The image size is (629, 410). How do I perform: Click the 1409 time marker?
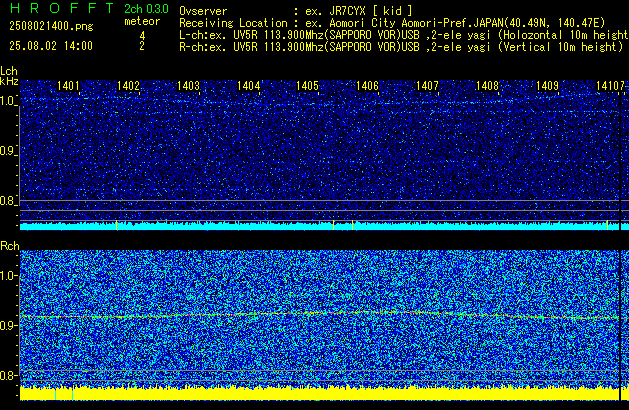pyautogui.click(x=547, y=86)
